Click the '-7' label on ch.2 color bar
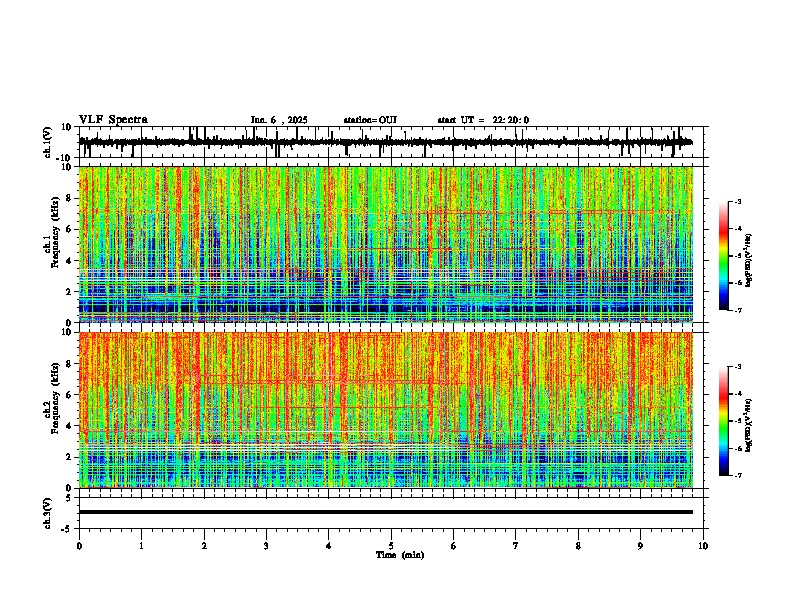Viewport: 792px width, 612px height. pyautogui.click(x=737, y=476)
